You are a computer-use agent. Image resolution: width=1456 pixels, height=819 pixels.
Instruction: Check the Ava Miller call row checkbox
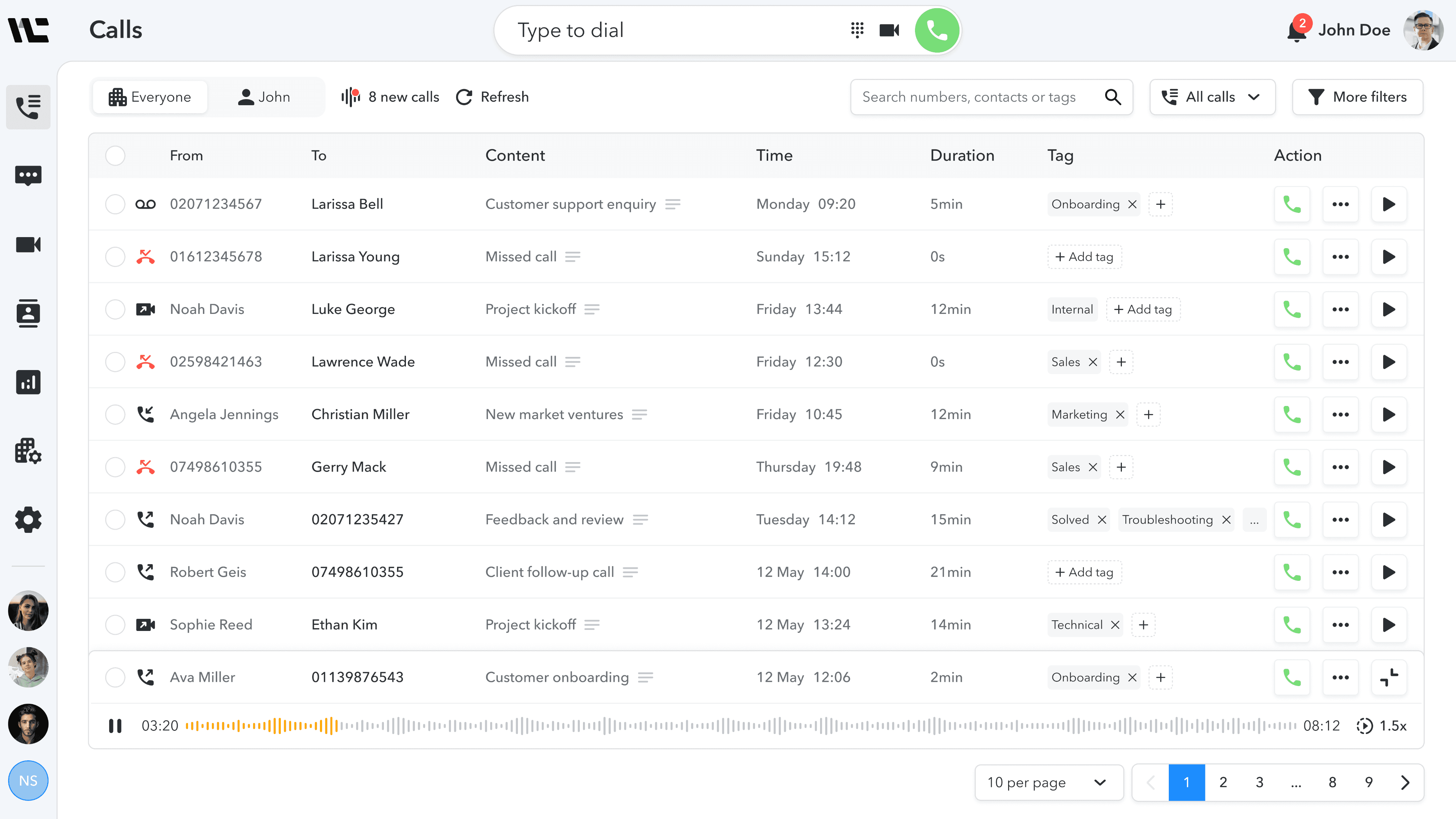click(115, 677)
